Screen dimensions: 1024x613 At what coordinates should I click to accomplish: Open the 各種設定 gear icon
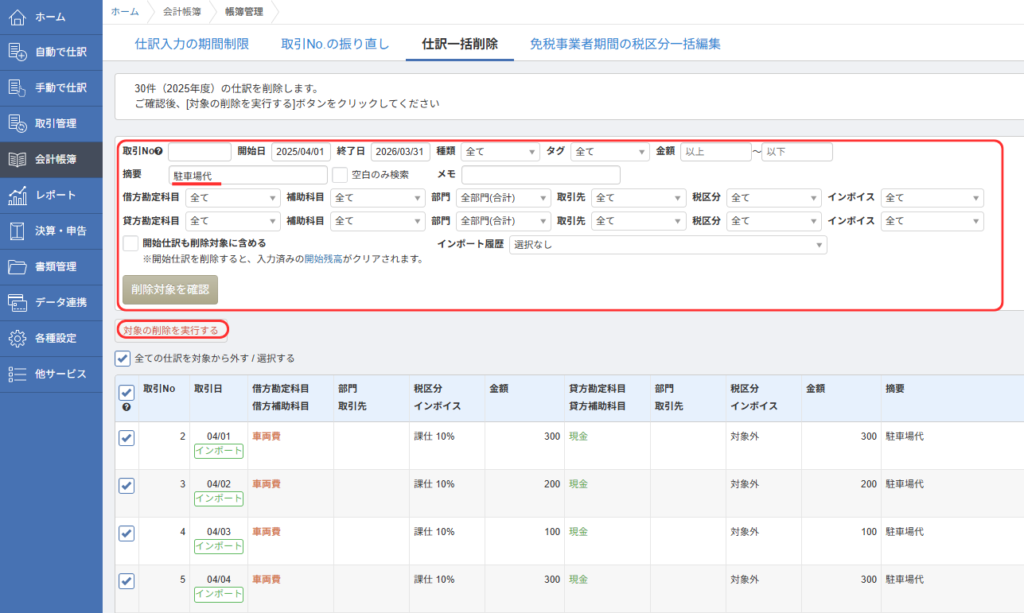[17, 338]
